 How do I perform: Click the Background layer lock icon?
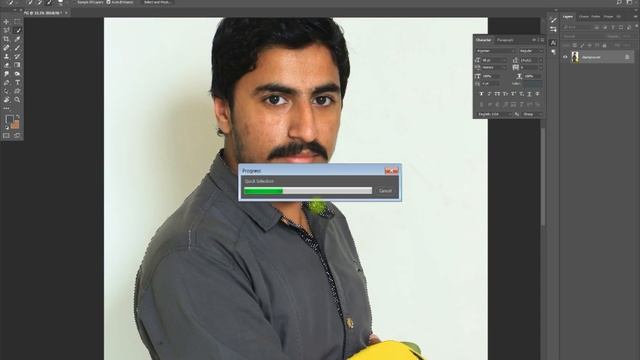point(627,57)
